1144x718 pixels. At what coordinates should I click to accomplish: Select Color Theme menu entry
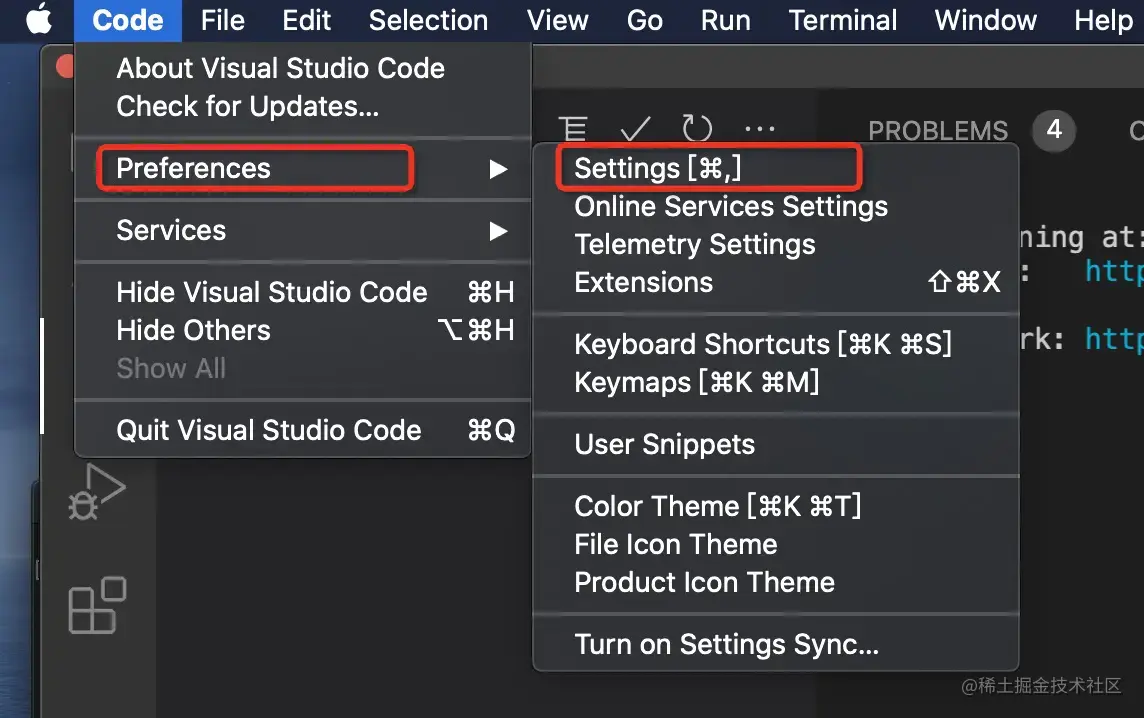717,506
